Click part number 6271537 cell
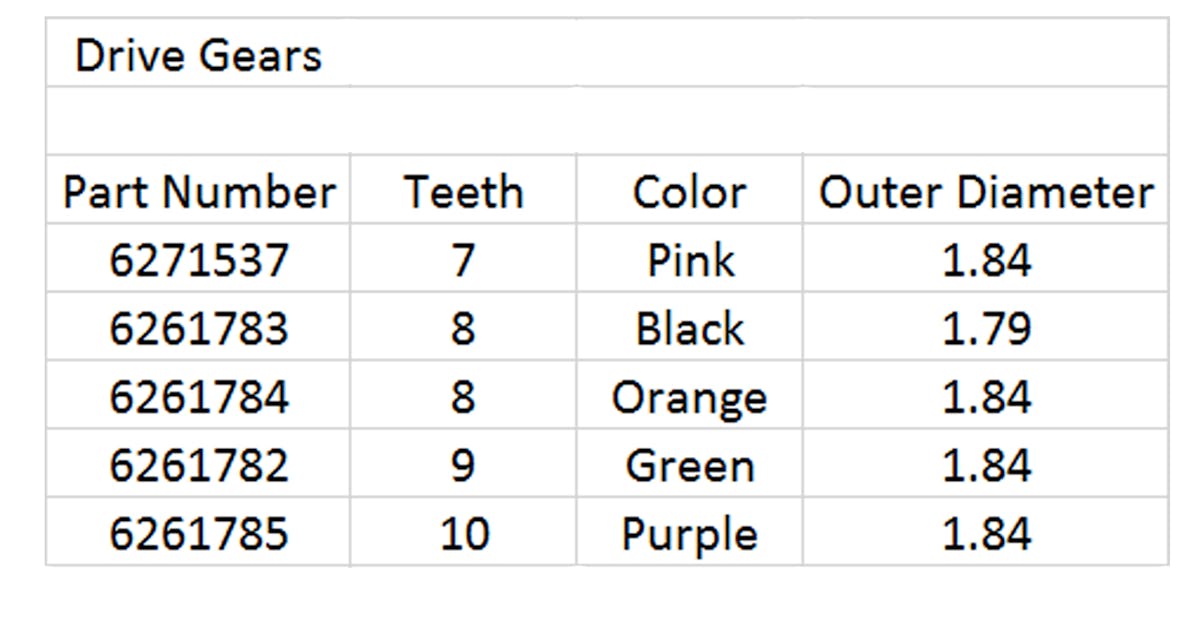 pyautogui.click(x=198, y=260)
